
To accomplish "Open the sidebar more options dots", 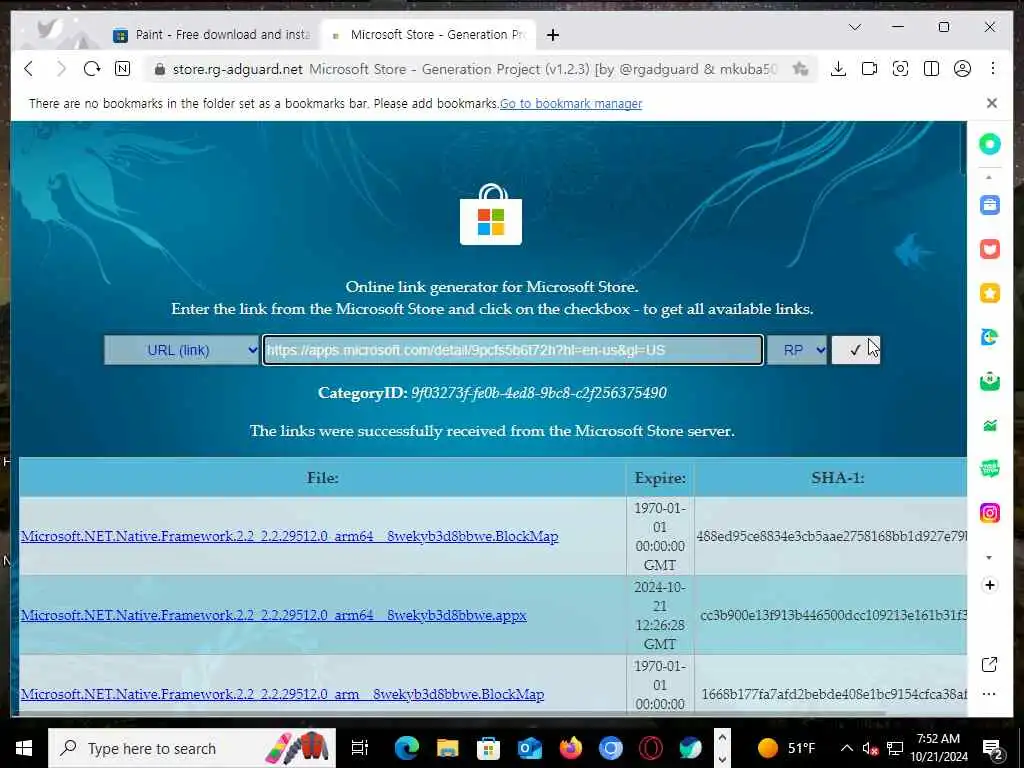I will tap(989, 694).
